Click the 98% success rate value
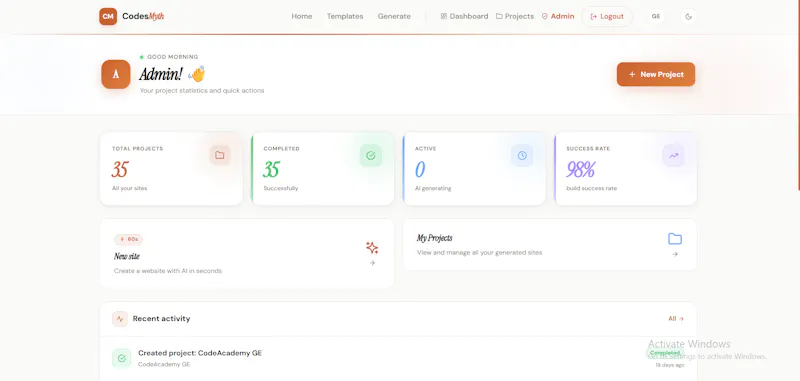This screenshot has width=800, height=381. coord(581,169)
